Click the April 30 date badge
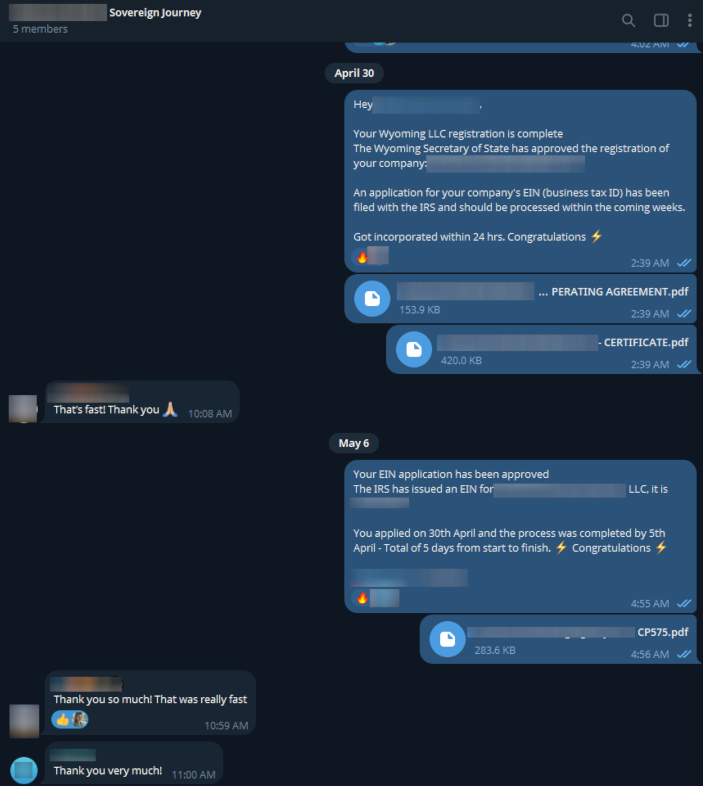The image size is (703, 786). 354,73
